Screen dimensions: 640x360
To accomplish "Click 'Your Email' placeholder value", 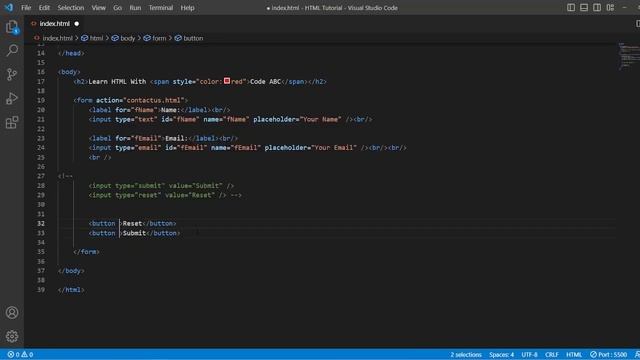I will point(334,148).
